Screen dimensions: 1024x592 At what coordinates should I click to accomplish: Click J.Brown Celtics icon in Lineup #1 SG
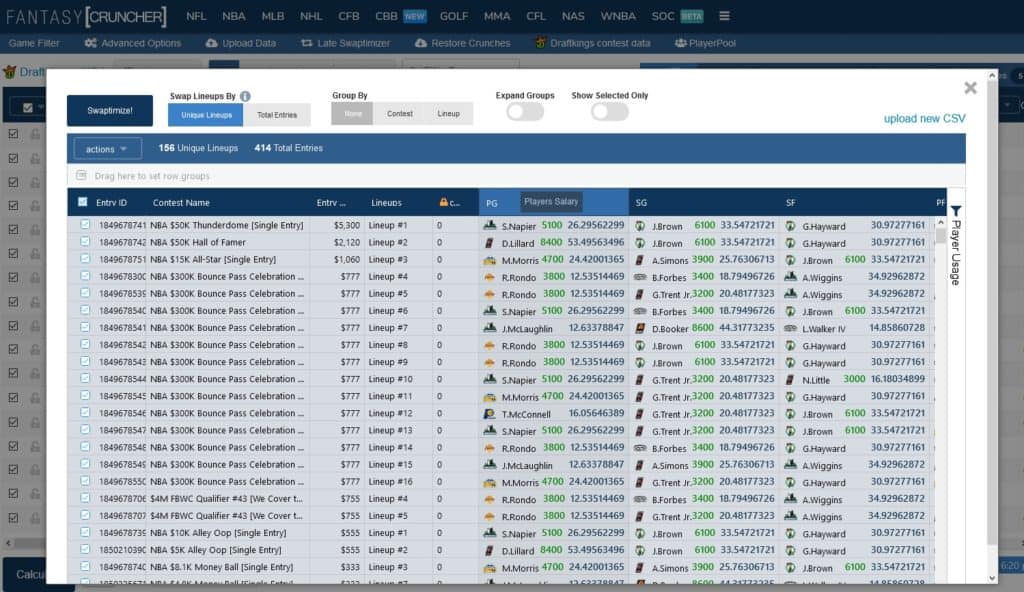(x=640, y=225)
